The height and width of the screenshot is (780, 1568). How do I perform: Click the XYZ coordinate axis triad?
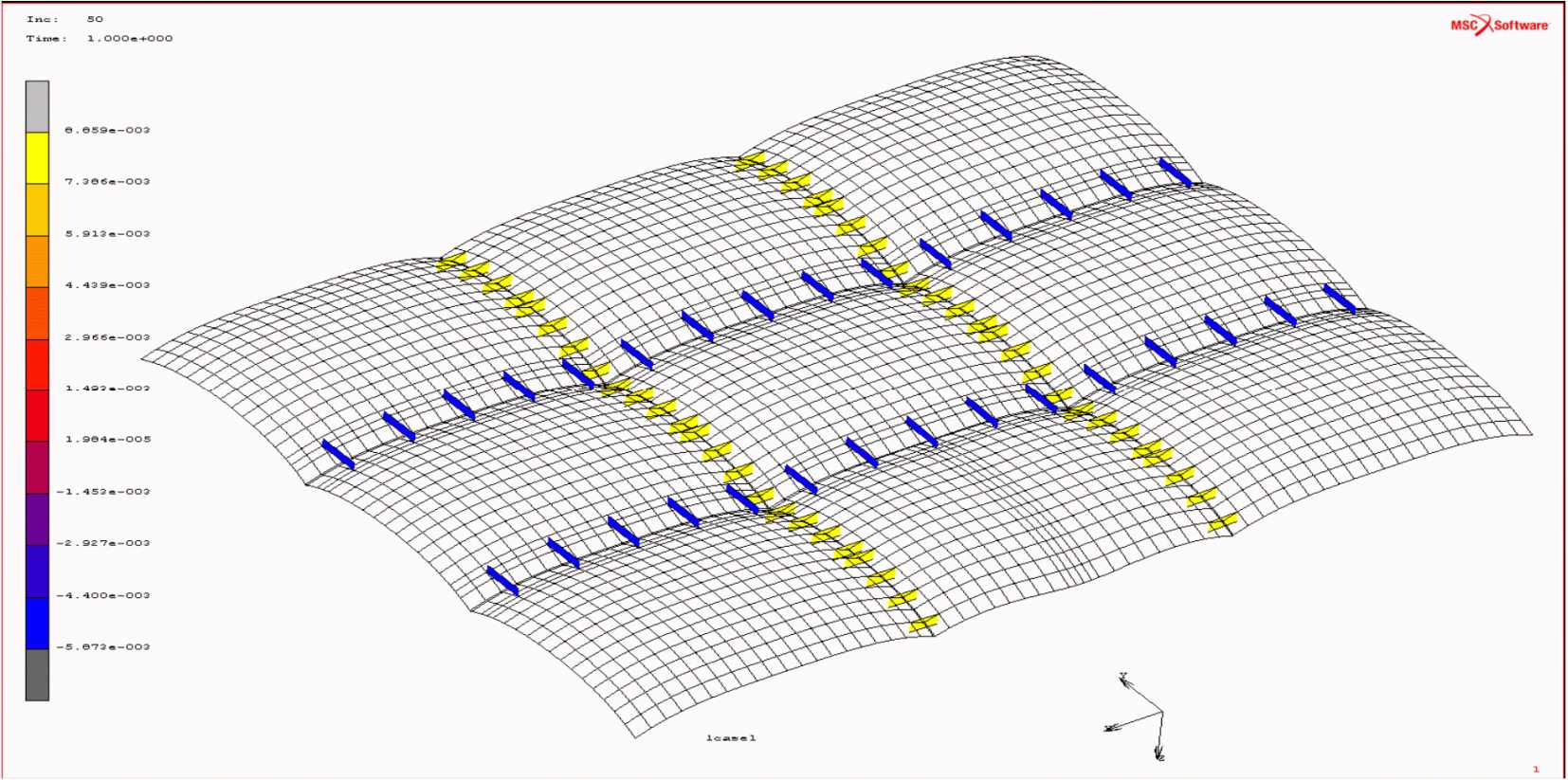(x=1143, y=717)
